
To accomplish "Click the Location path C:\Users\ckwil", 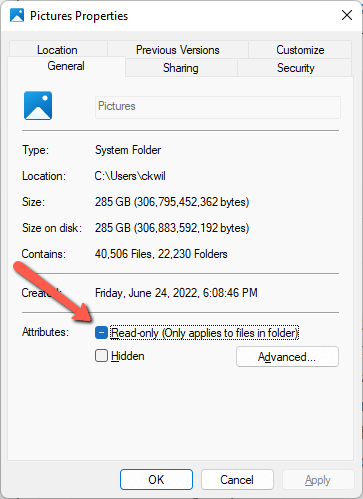I will pyautogui.click(x=130, y=176).
